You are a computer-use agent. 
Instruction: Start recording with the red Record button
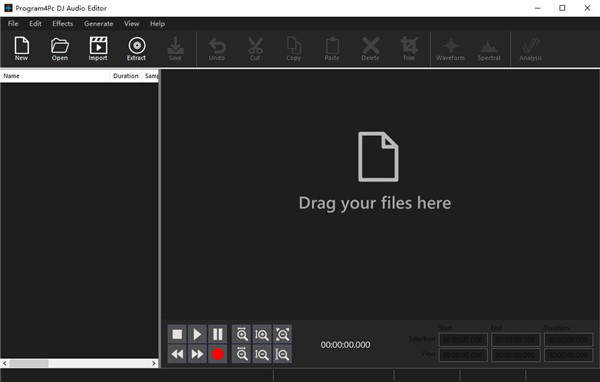(217, 354)
